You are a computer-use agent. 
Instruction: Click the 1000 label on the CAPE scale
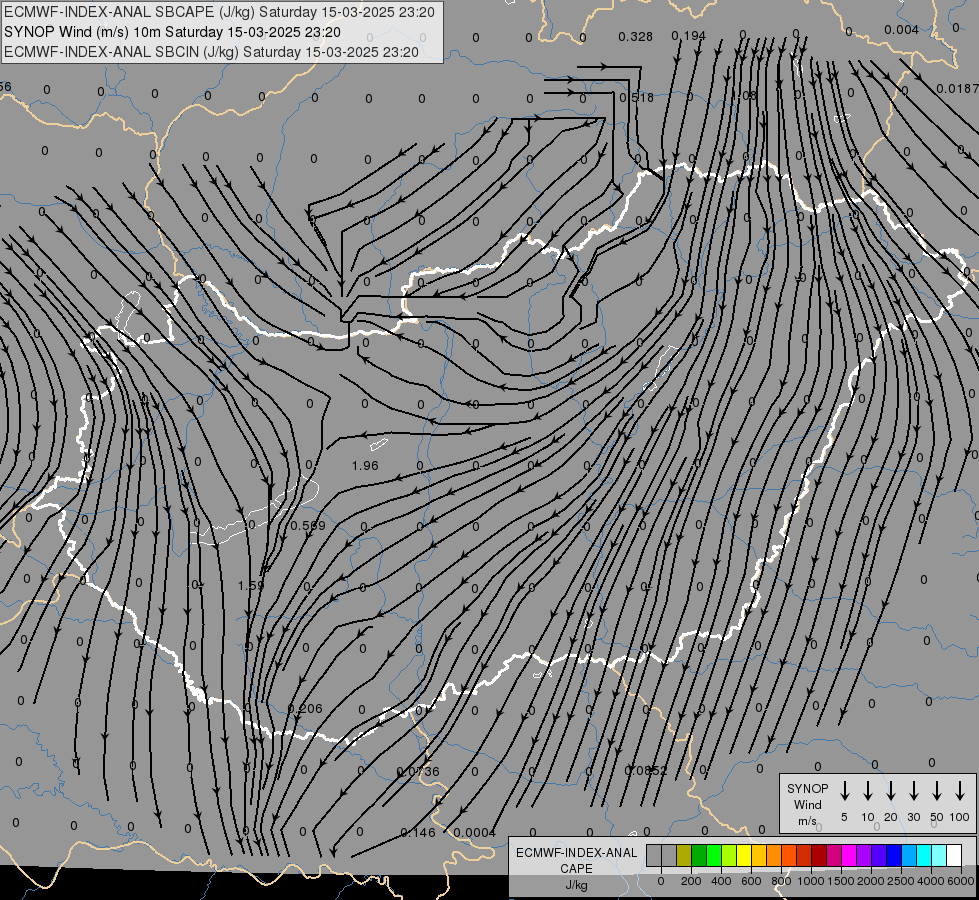pos(811,881)
